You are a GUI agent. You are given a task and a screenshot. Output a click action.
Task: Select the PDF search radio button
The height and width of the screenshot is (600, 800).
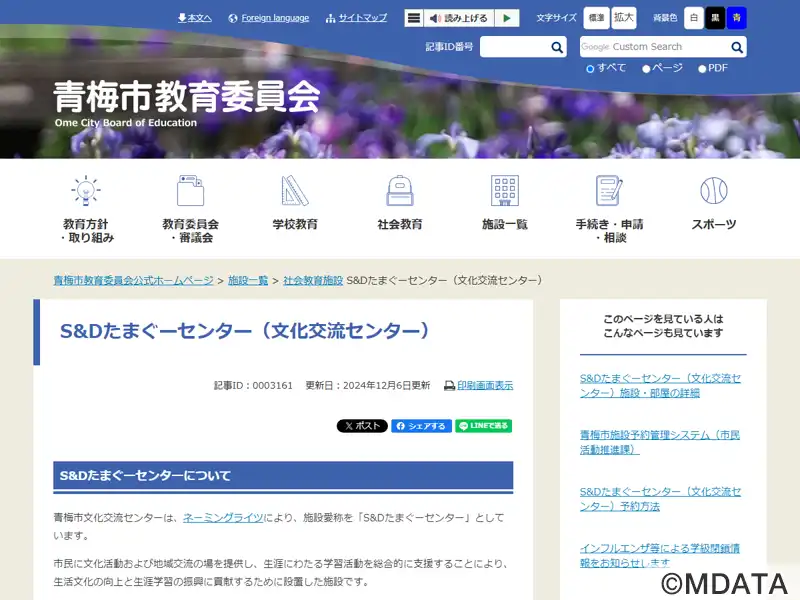(x=702, y=68)
